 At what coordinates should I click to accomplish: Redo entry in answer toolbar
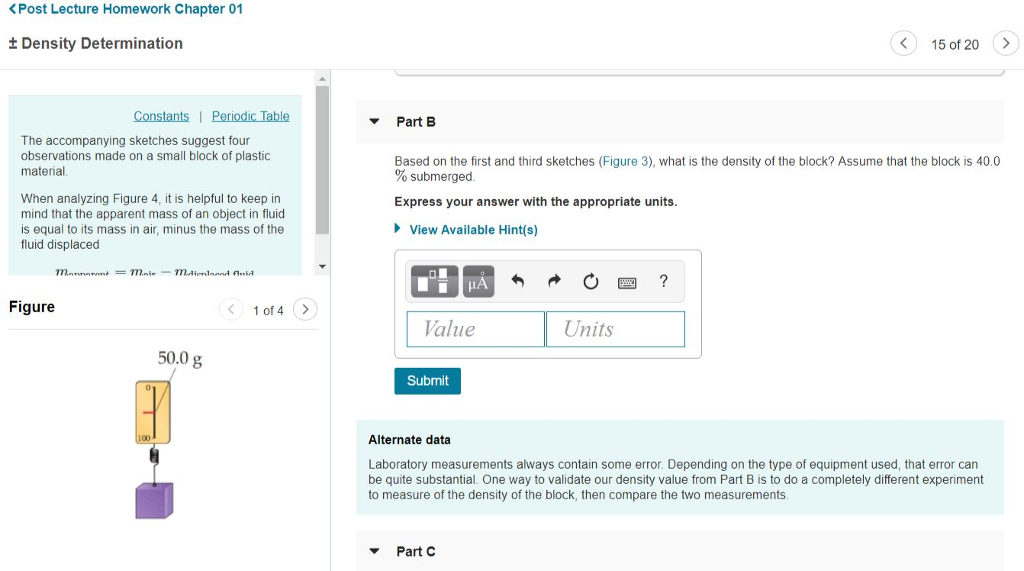point(554,281)
